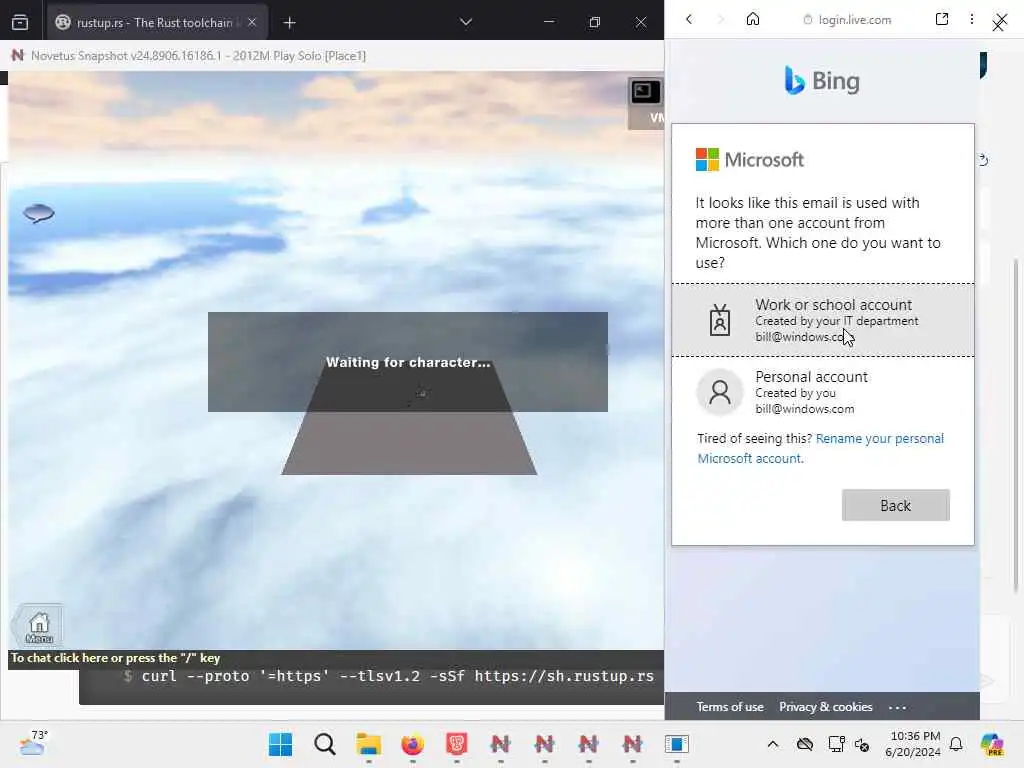Click the sidebar vertical scrollbar
Image resolution: width=1024 pixels, height=768 pixels.
click(1015, 424)
